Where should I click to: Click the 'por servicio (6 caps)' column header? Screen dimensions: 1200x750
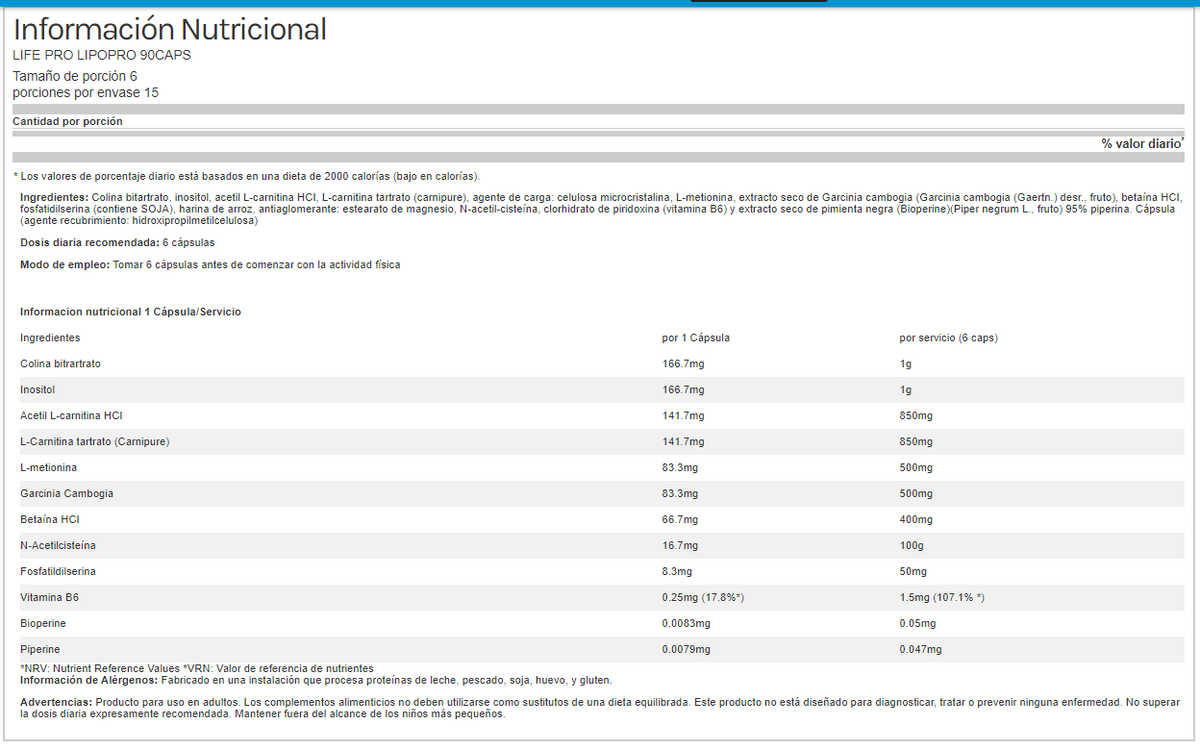[x=948, y=338]
